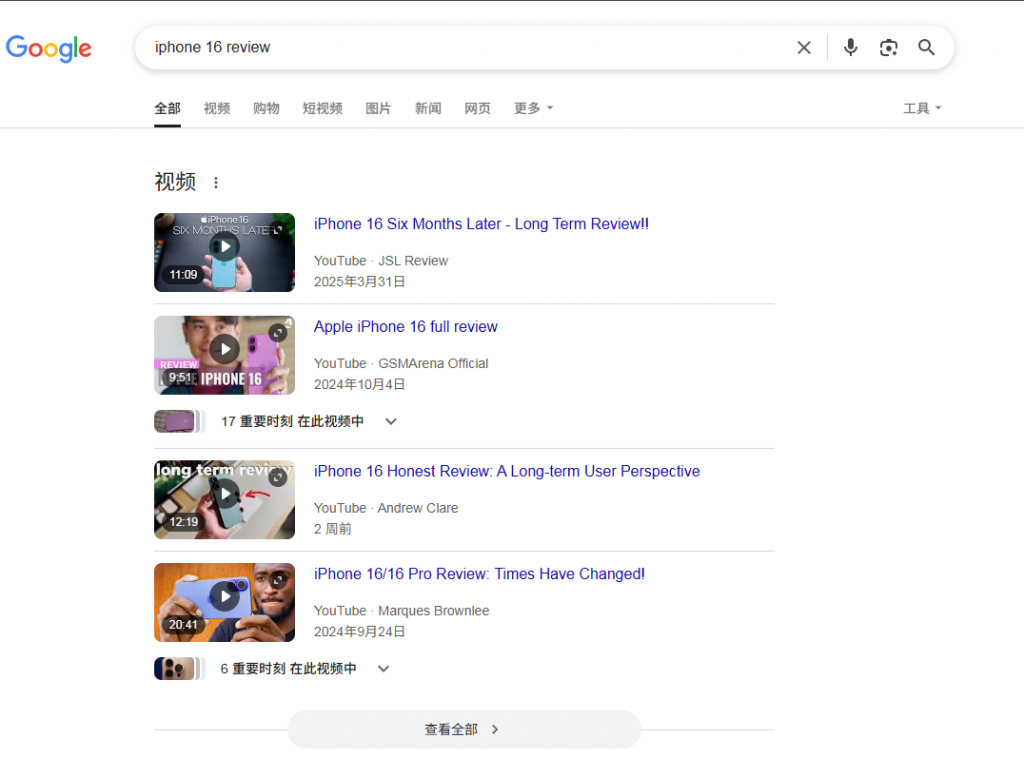1024x758 pixels.
Task: Open iPhone 16 Six Months Later link
Action: pos(481,224)
